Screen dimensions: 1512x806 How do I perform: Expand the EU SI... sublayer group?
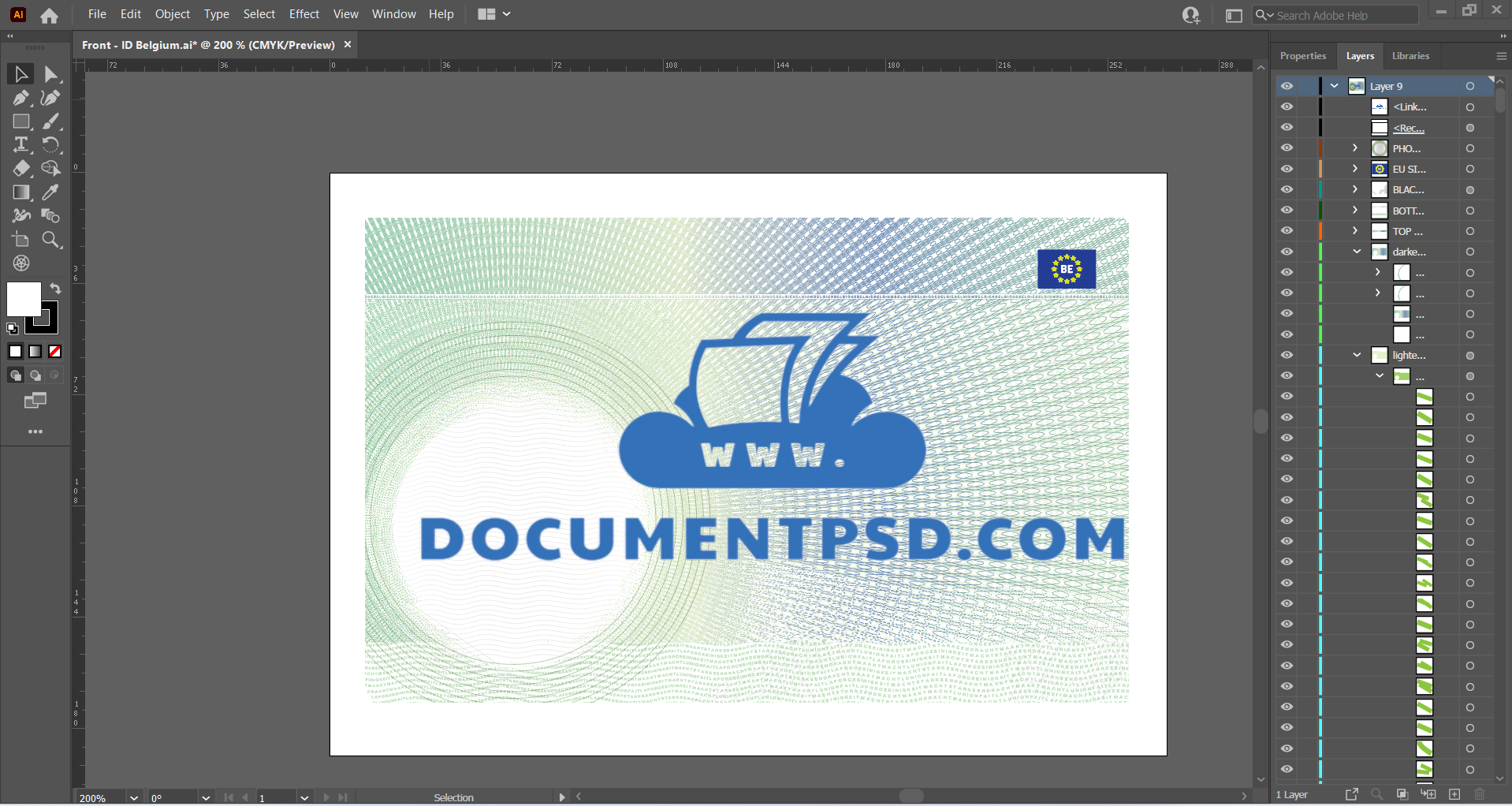click(1355, 169)
